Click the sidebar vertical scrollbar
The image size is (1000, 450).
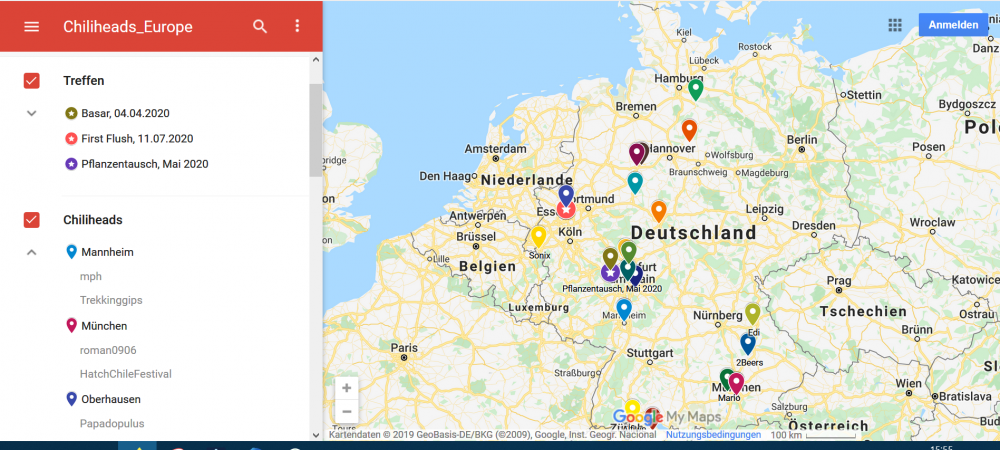[x=315, y=130]
